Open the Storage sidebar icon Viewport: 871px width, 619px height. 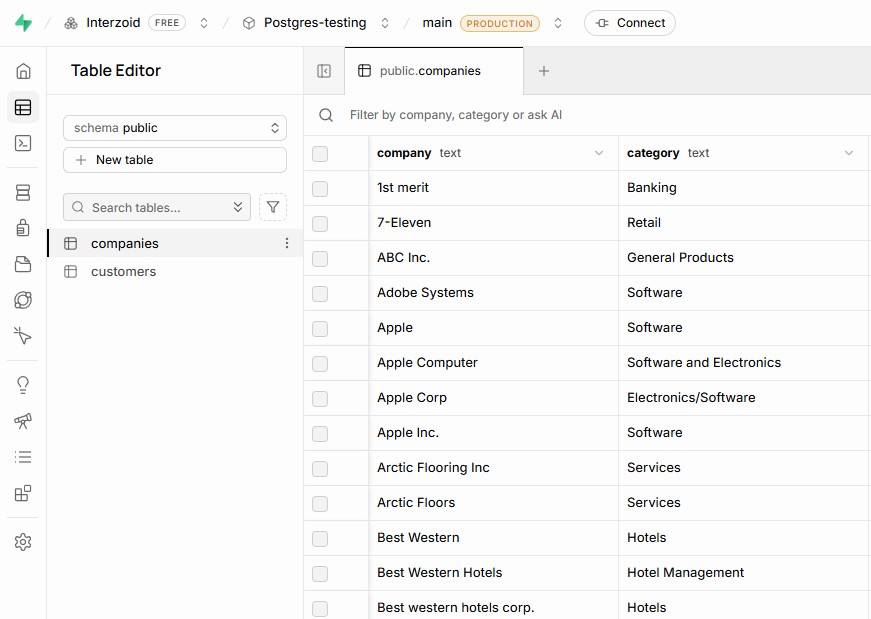pyautogui.click(x=23, y=264)
